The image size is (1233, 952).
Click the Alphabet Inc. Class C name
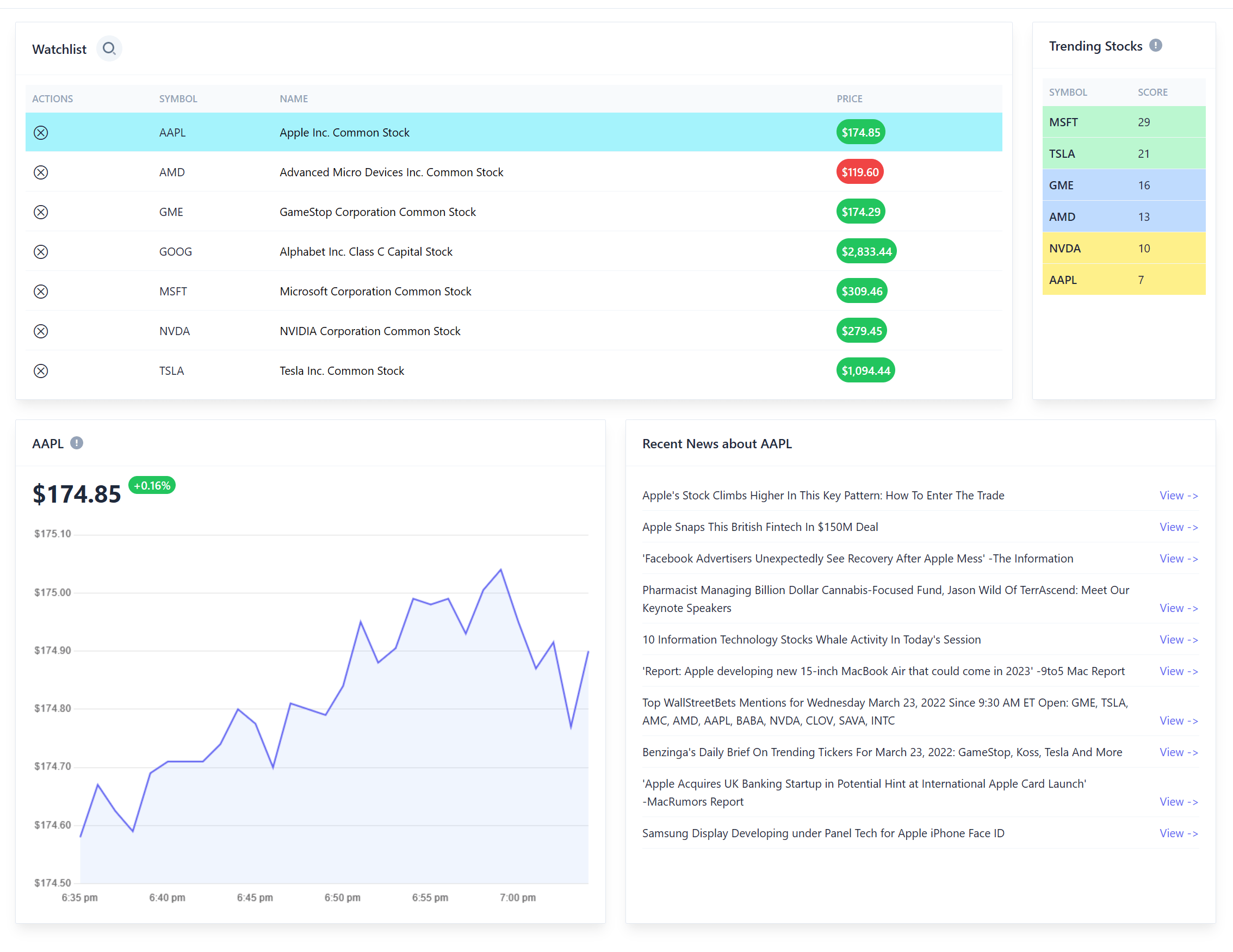point(366,252)
